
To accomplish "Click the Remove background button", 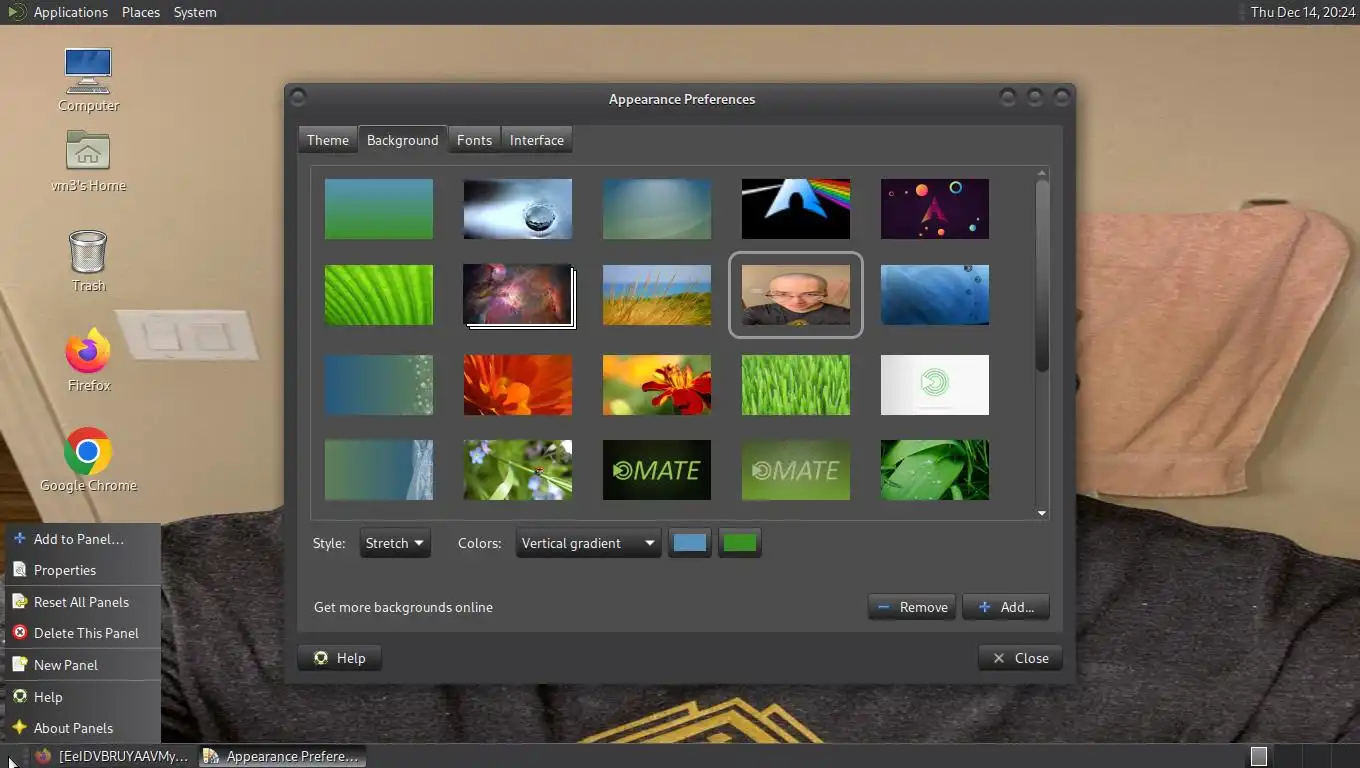I will click(912, 607).
